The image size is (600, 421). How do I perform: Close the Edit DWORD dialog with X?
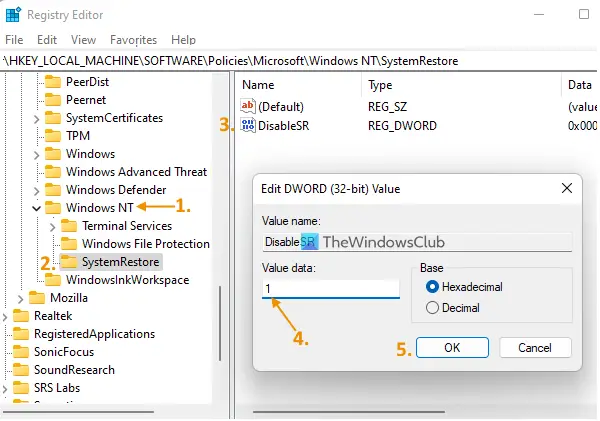pos(567,188)
